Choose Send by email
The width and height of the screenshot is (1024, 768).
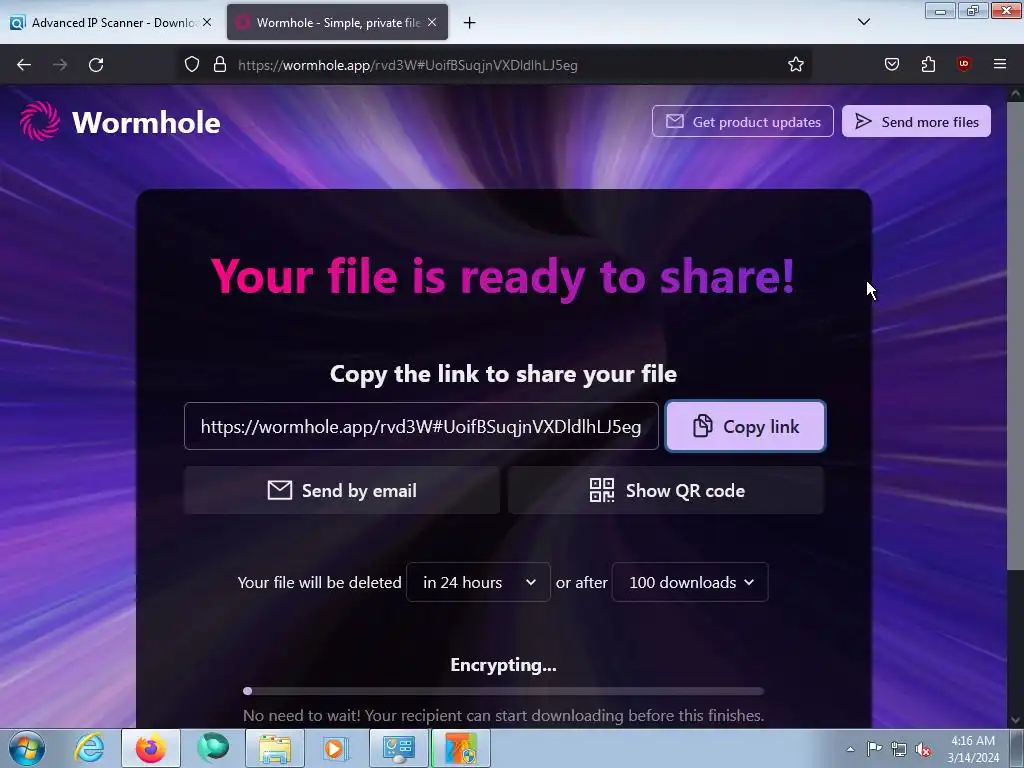342,490
